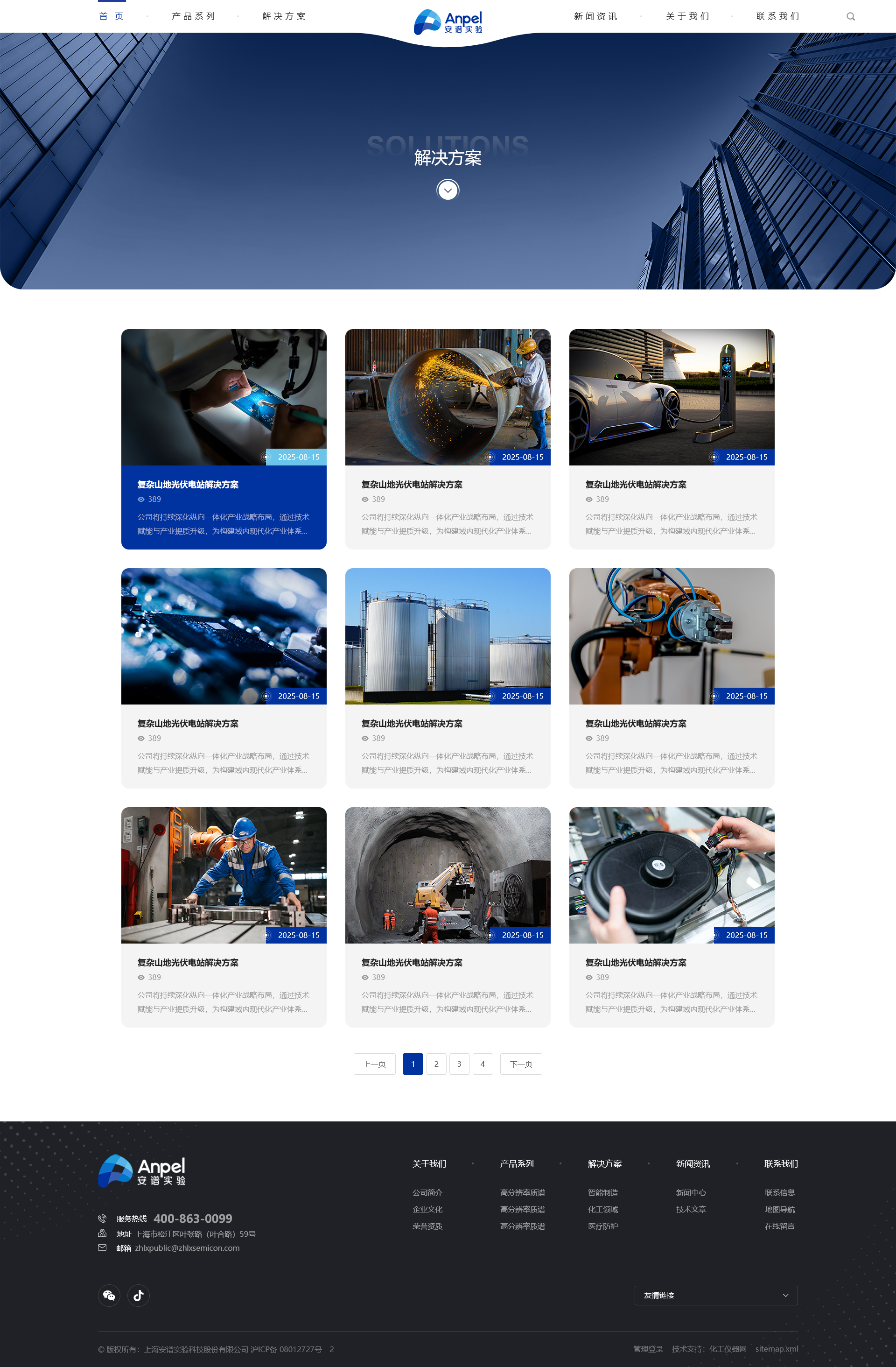
Task: Go to page 3 in pagination
Action: tap(459, 1064)
